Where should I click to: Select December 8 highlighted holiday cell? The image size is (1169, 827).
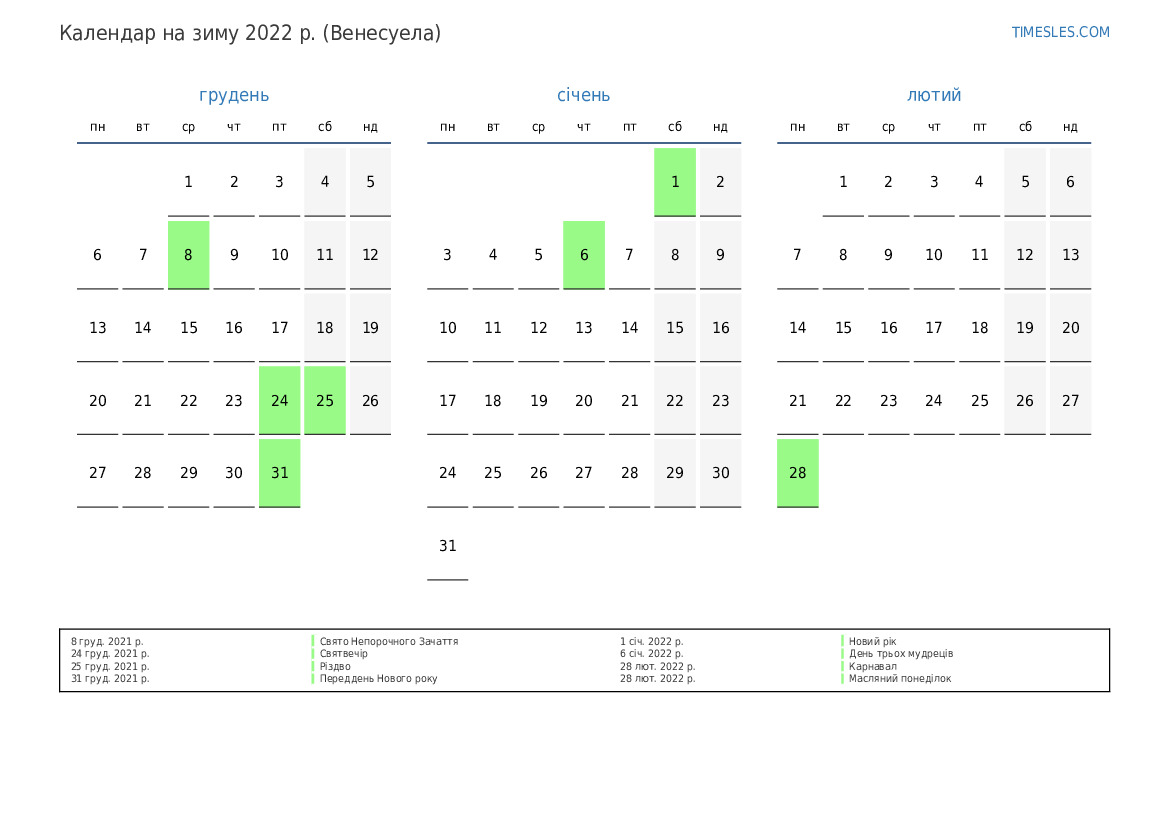pyautogui.click(x=189, y=255)
